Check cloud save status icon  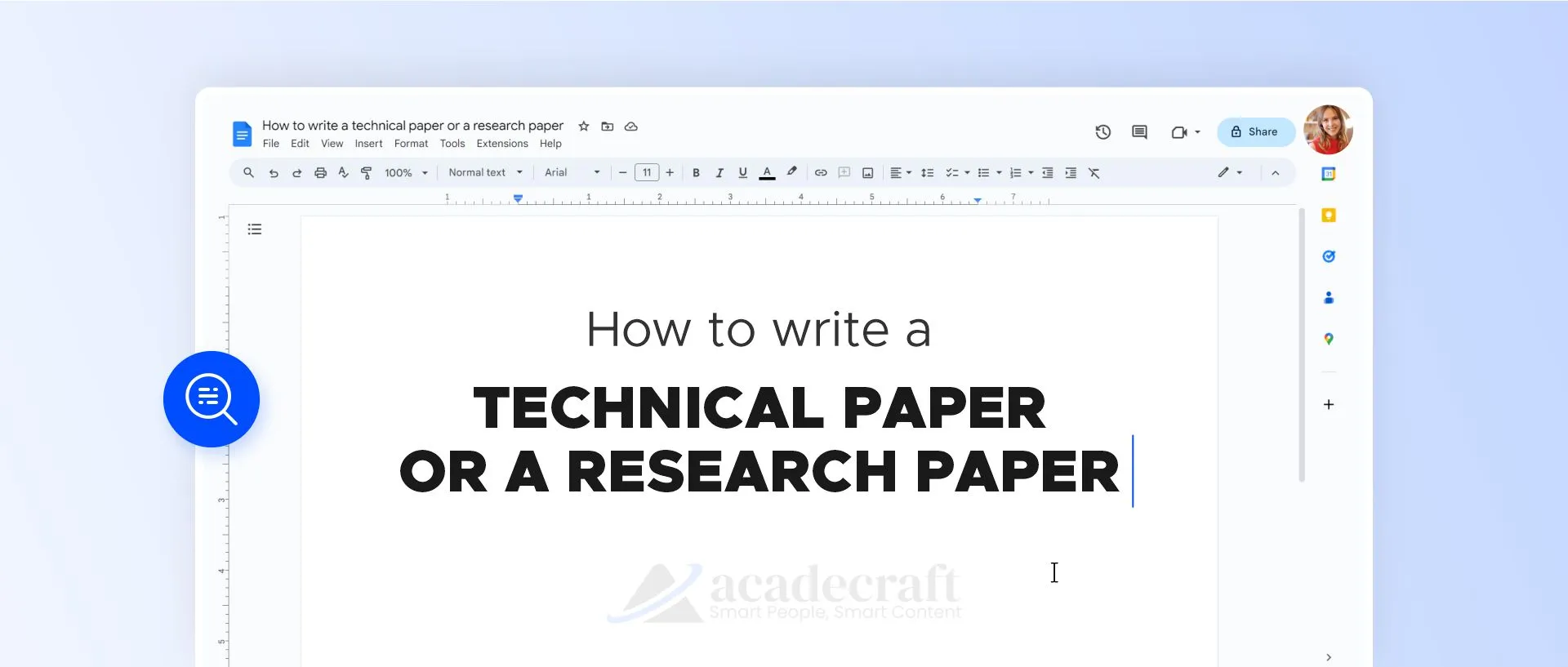click(631, 127)
